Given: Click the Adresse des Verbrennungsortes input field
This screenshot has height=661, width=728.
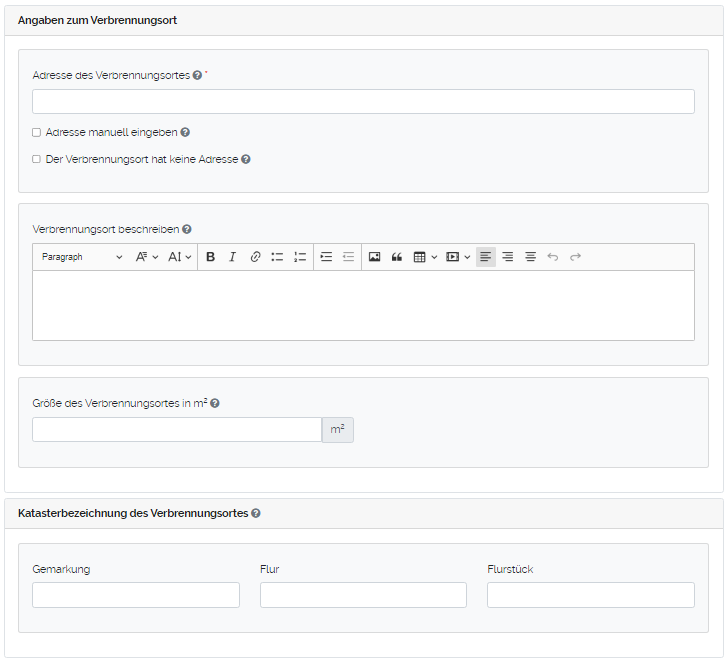Looking at the screenshot, I should click(x=363, y=102).
